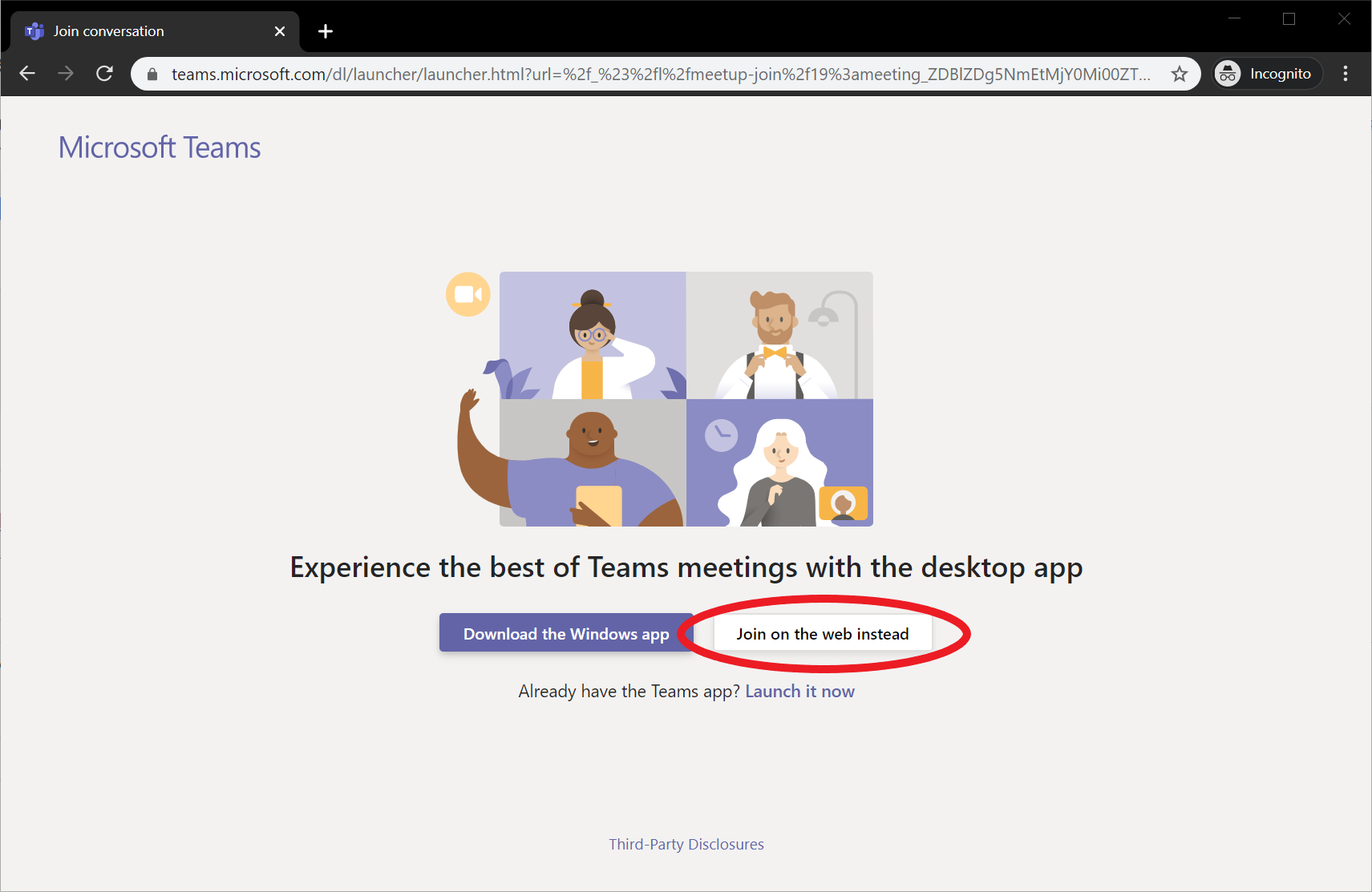1372x892 pixels.
Task: Click the forward navigation arrow
Action: 66,73
